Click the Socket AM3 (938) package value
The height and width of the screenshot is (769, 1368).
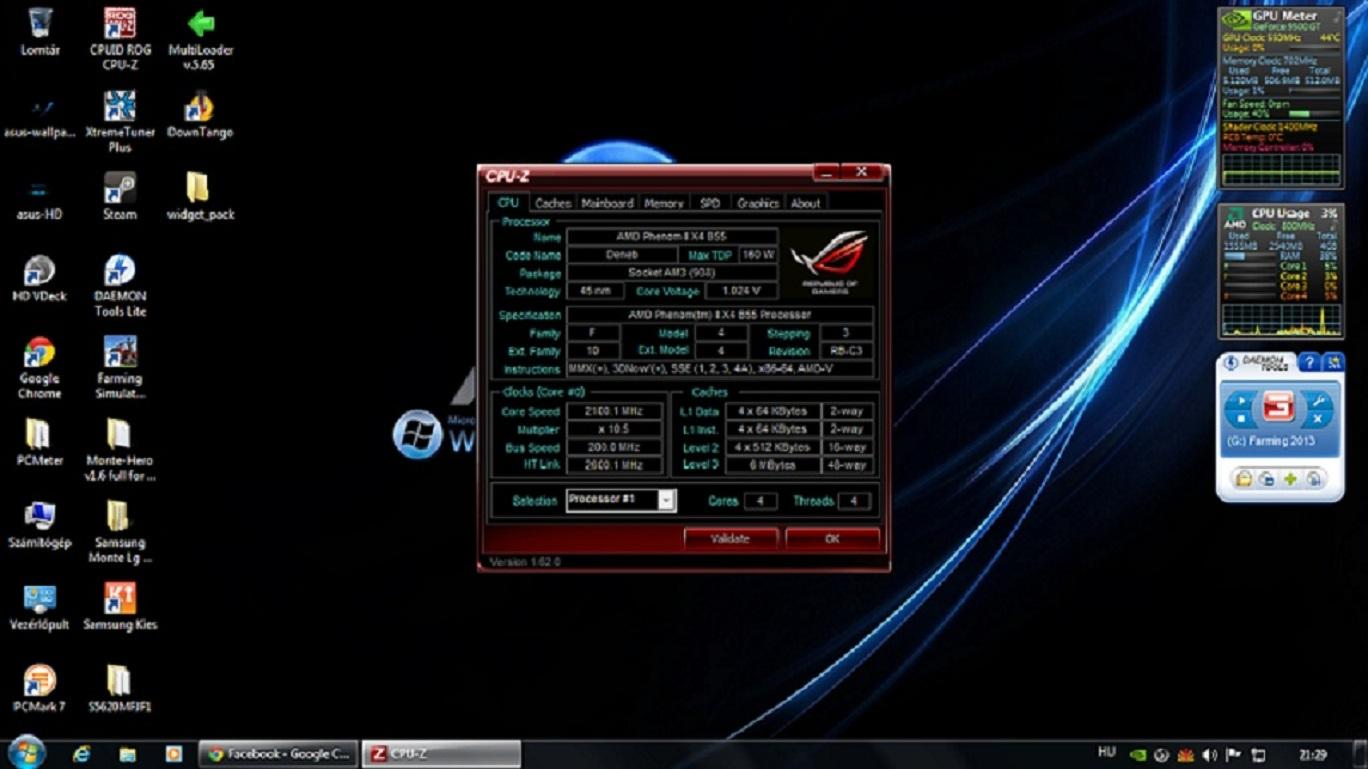(x=672, y=273)
